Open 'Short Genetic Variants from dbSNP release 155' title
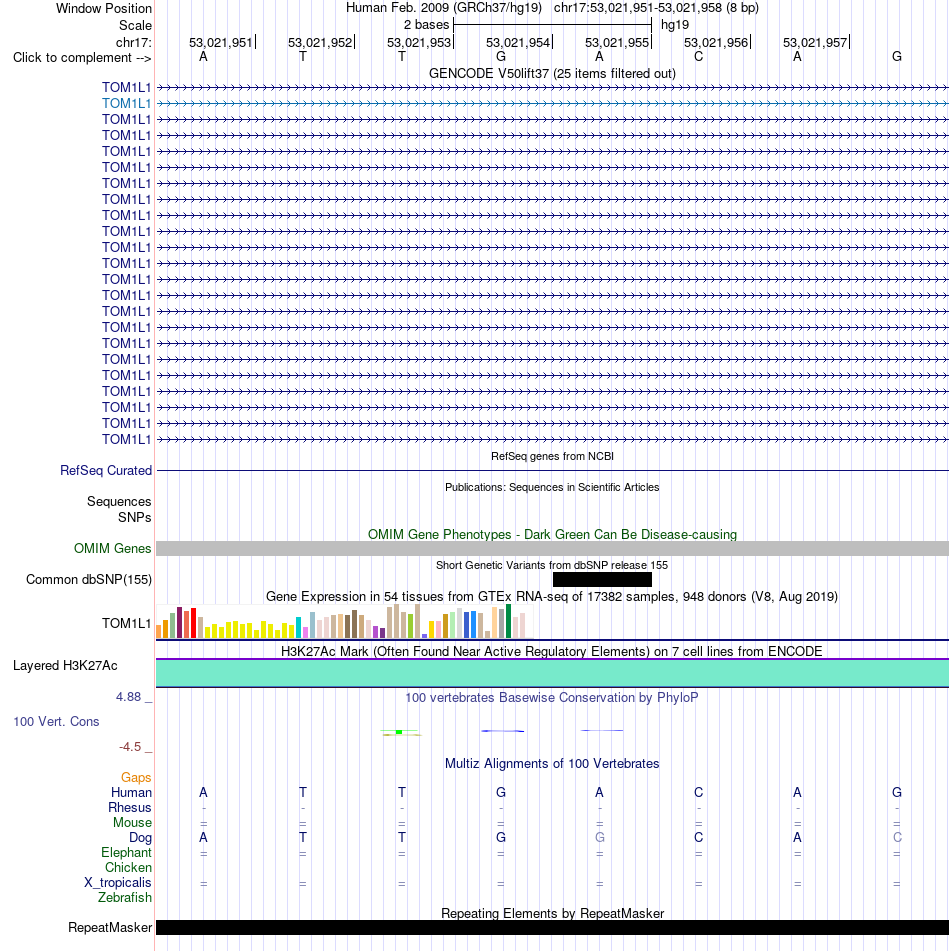 click(x=552, y=565)
